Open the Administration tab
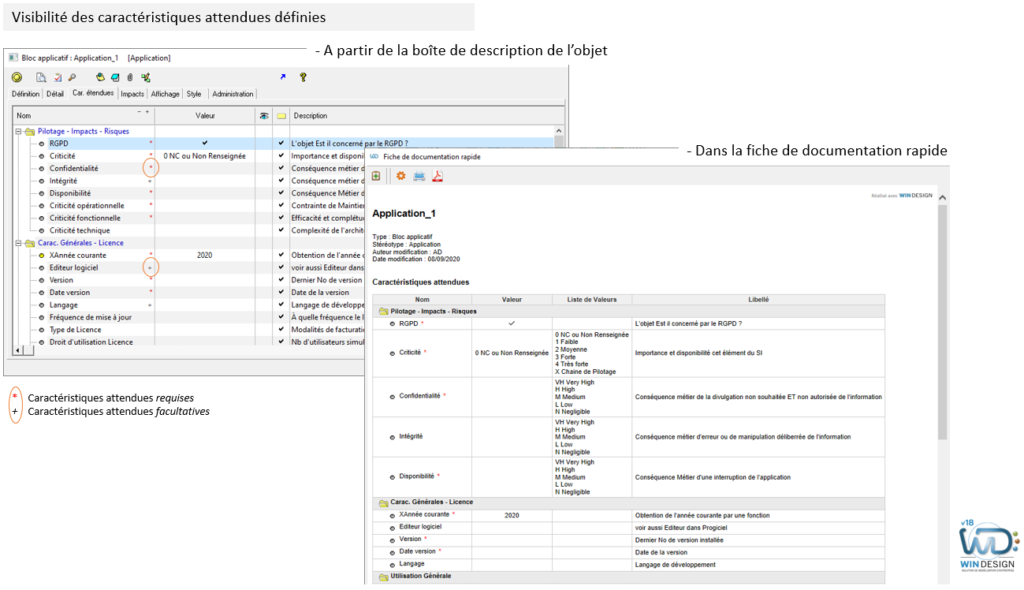1024x590 pixels. tap(232, 94)
